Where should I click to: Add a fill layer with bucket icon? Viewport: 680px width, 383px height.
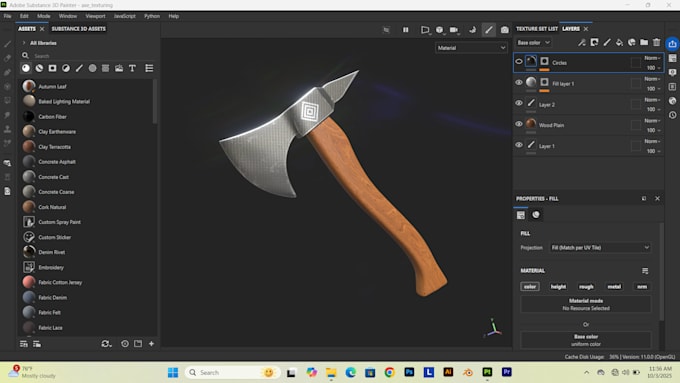pyautogui.click(x=619, y=43)
